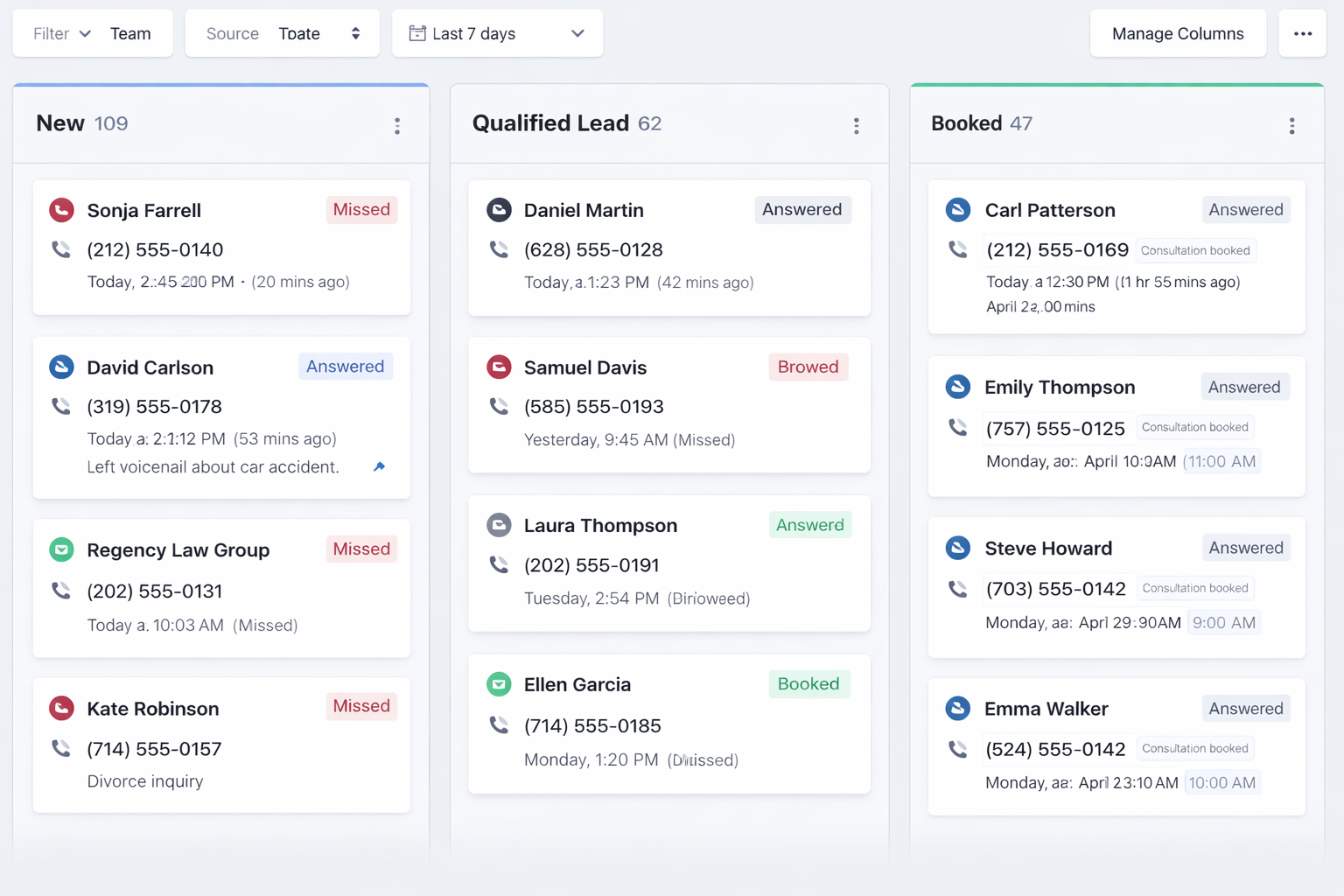Click the 11:00 AM time chip on Emily Thompson
1344x896 pixels.
pos(1221,460)
